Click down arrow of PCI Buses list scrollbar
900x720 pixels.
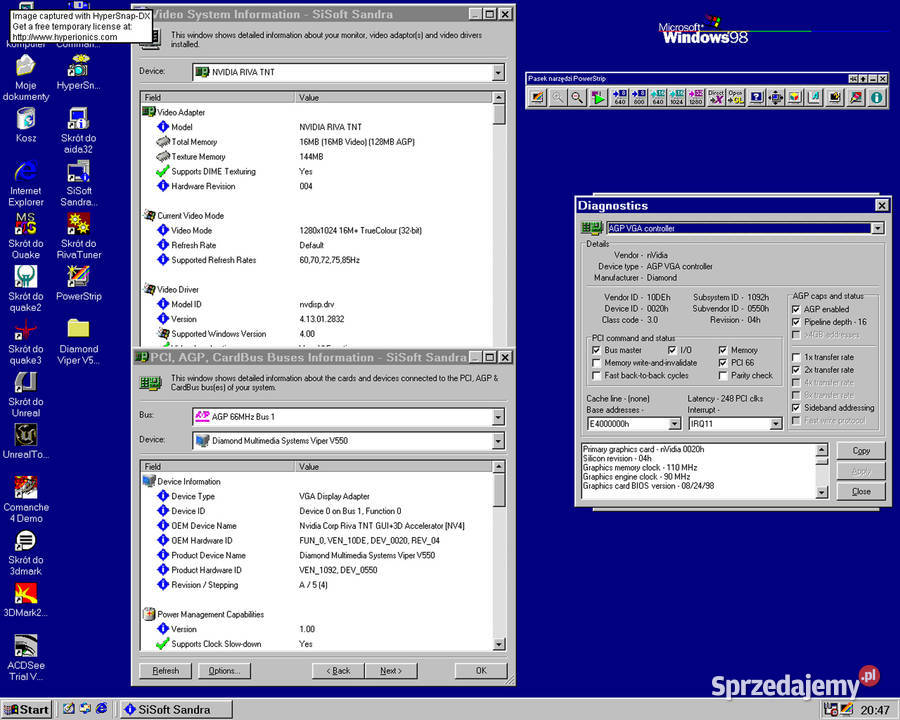coord(499,644)
